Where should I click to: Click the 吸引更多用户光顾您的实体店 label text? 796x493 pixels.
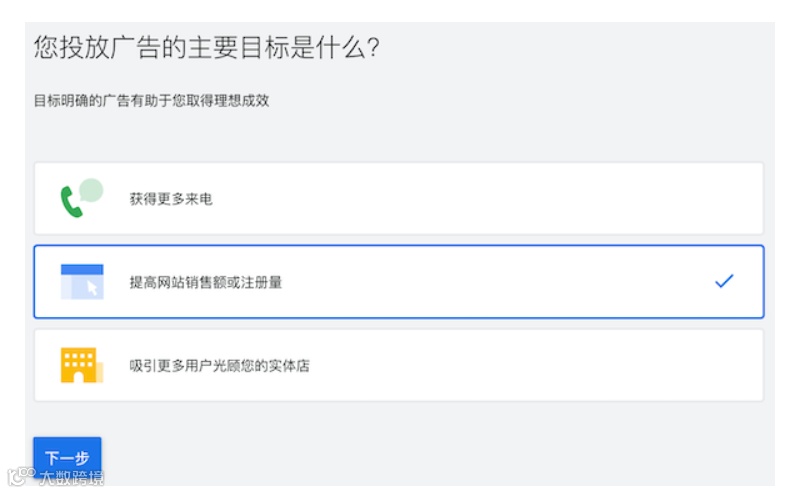(x=219, y=365)
